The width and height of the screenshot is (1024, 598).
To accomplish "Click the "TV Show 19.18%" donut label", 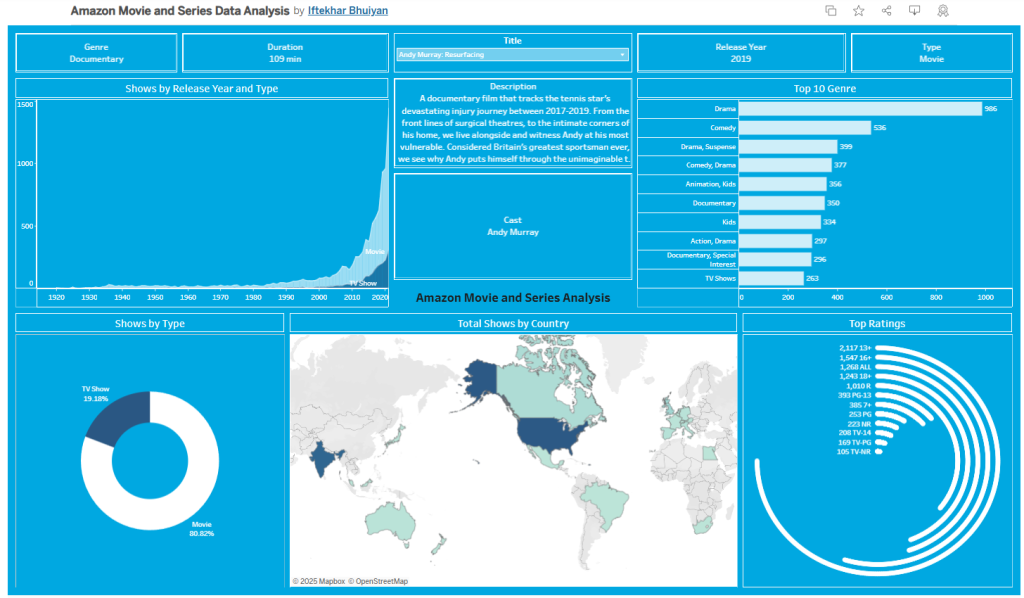I will pos(95,394).
